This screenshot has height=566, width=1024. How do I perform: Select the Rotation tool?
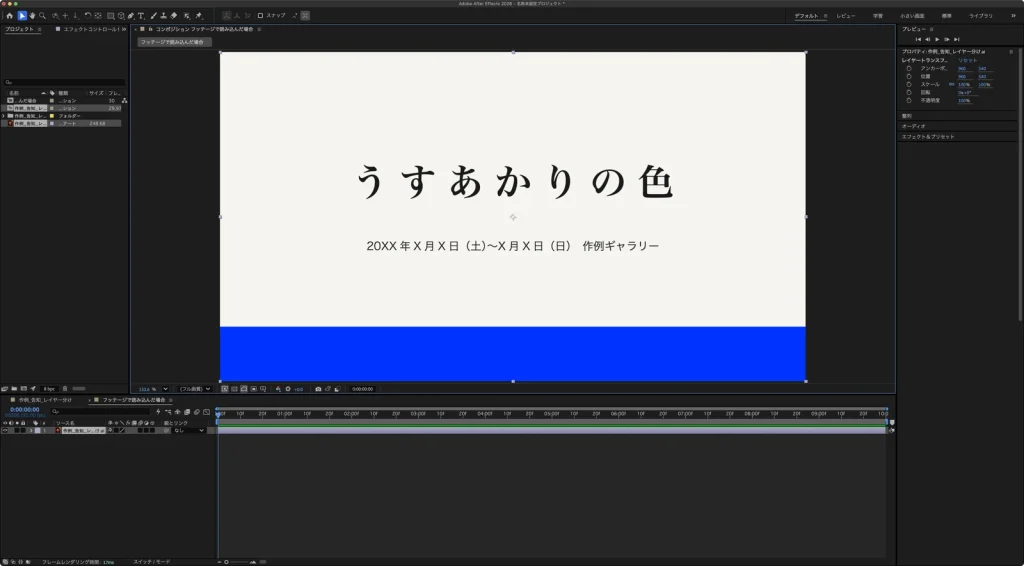(88, 16)
